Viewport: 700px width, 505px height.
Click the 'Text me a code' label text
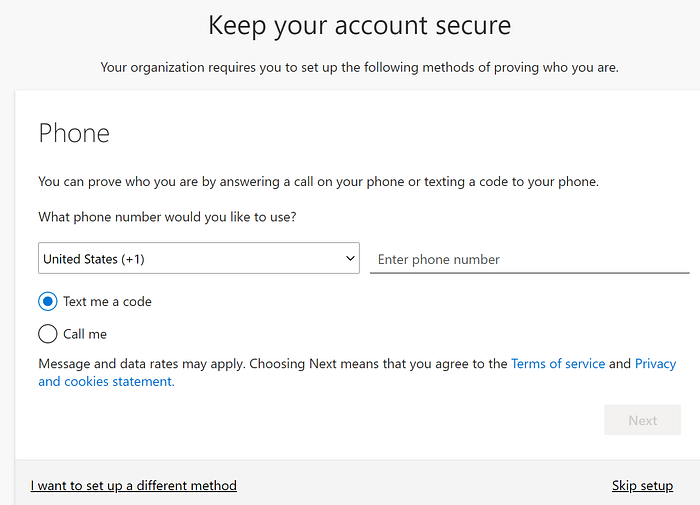click(x=107, y=301)
